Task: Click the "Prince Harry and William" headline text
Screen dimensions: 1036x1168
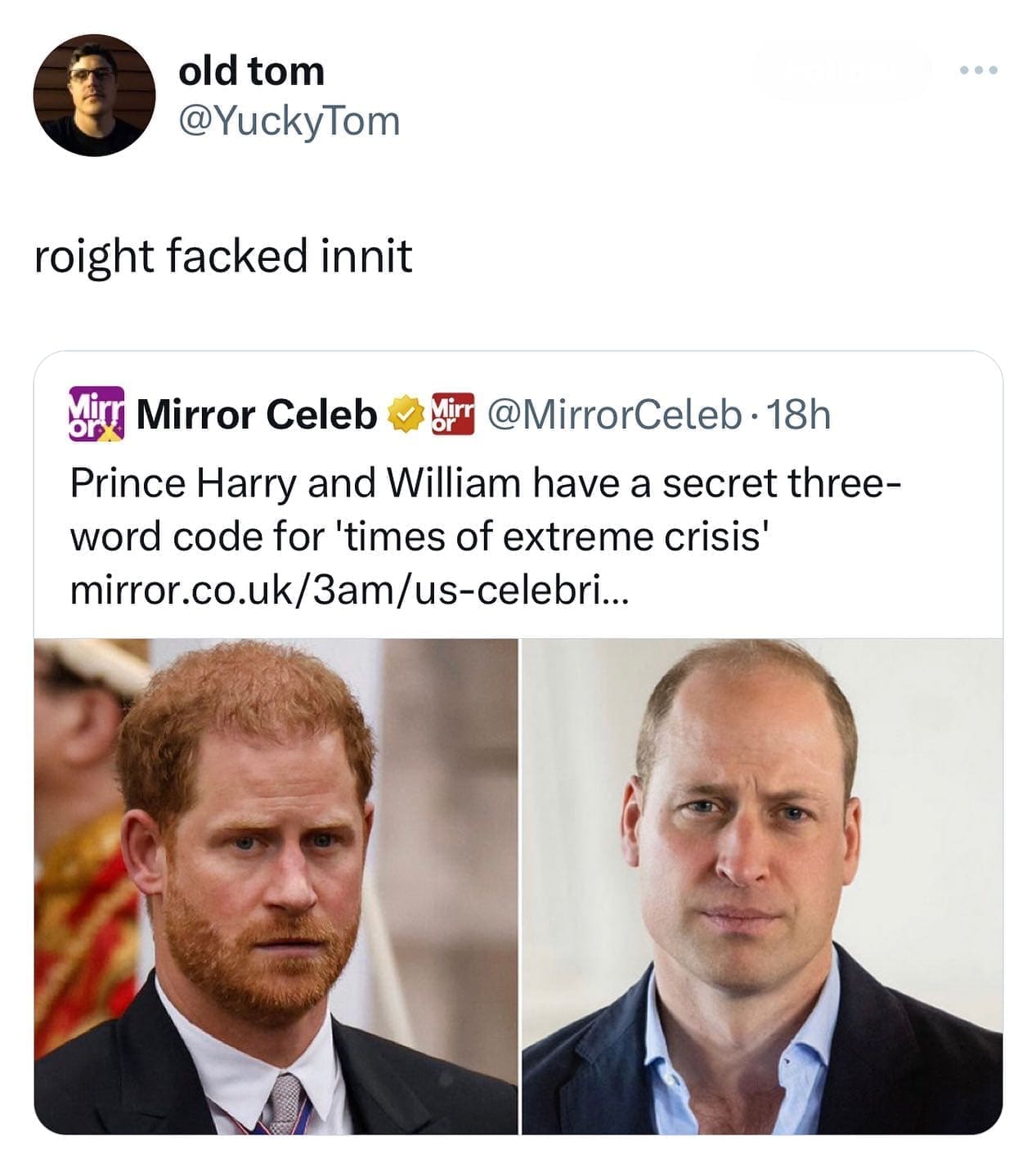Action: click(x=294, y=483)
